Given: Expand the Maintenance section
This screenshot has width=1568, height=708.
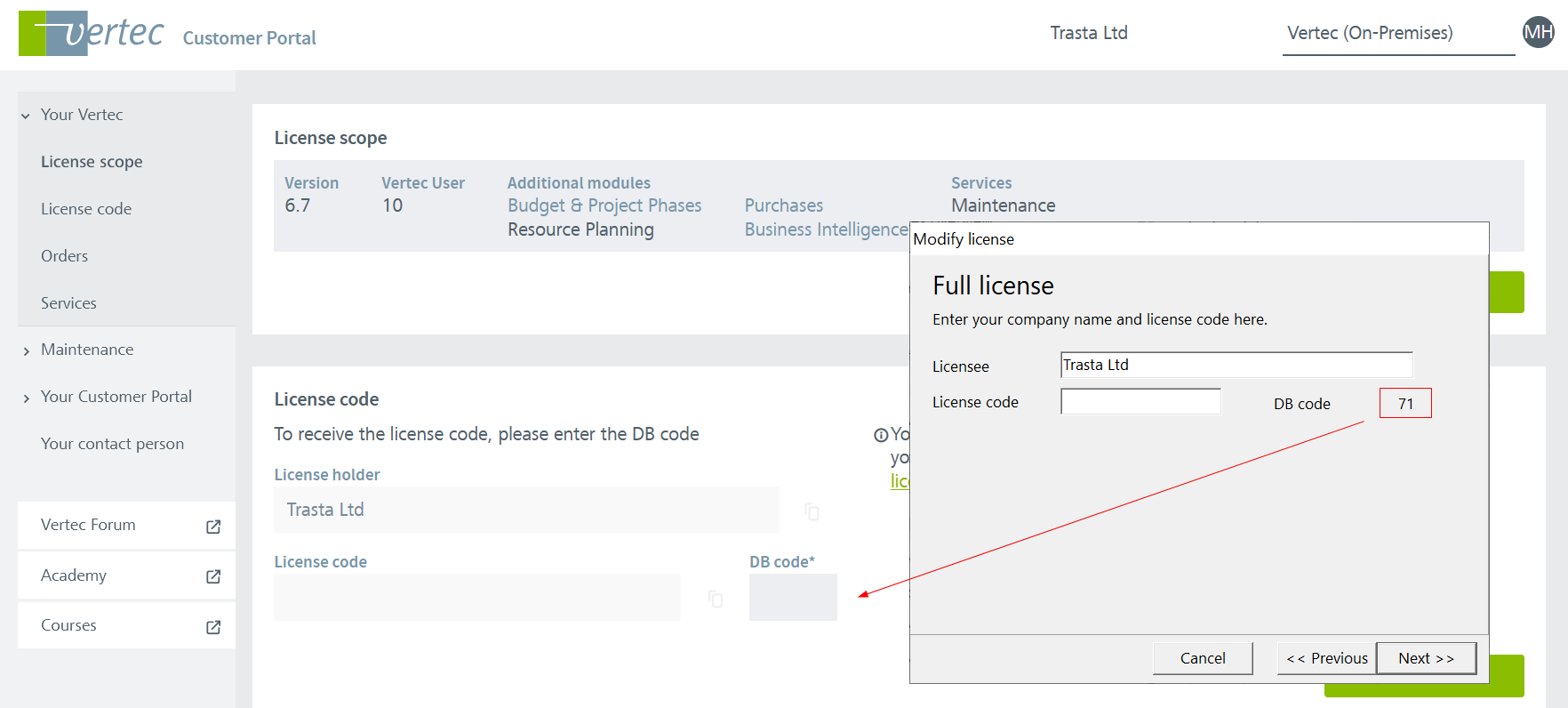Looking at the screenshot, I should click(27, 350).
